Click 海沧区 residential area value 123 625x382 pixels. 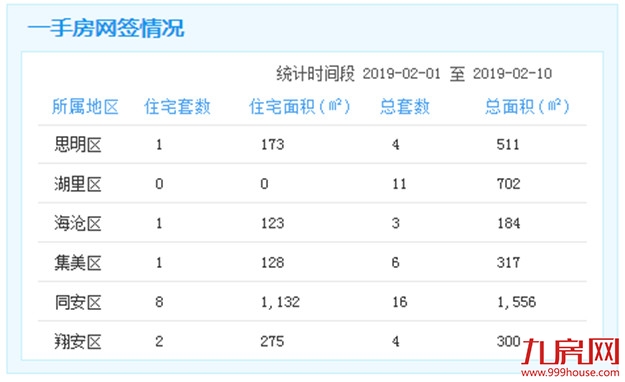tap(273, 223)
